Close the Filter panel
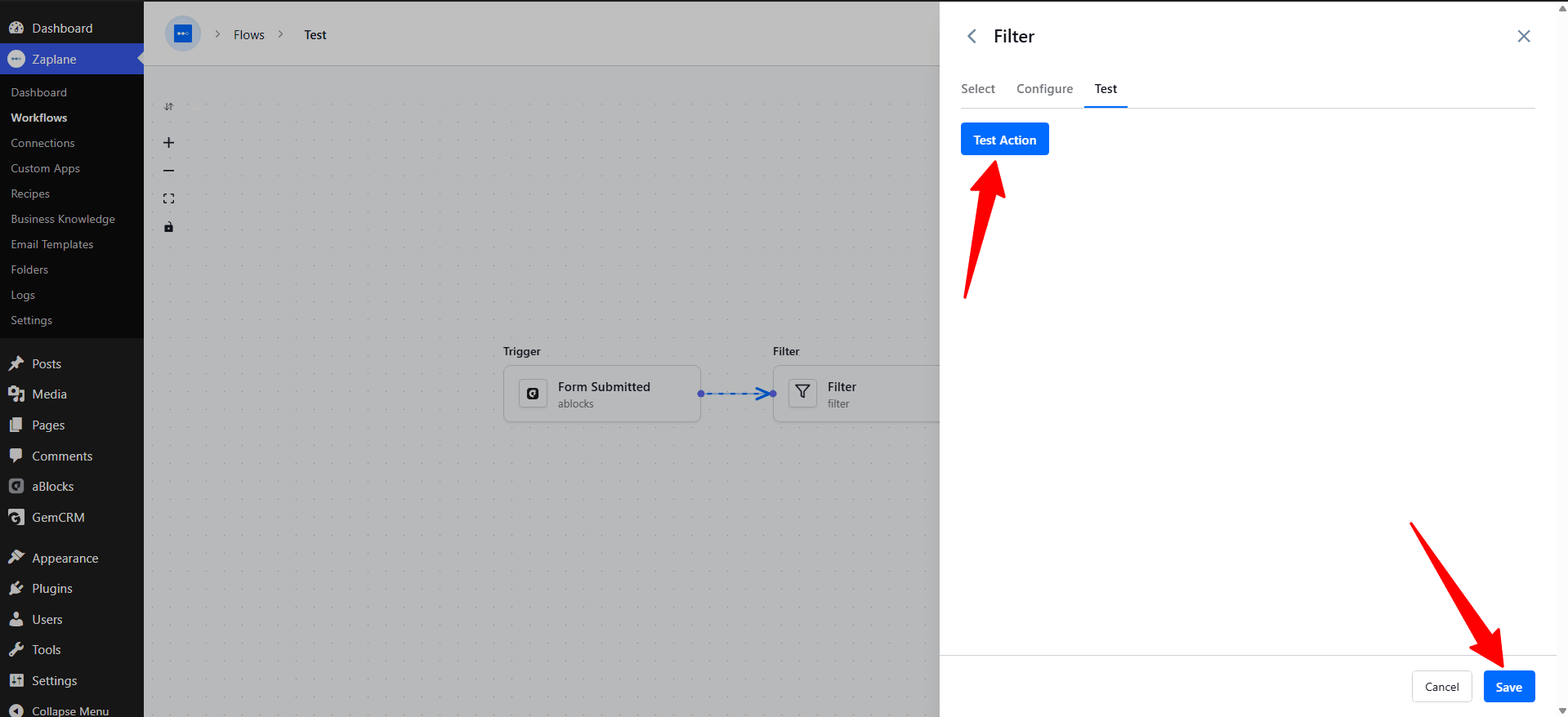This screenshot has height=717, width=1568. point(1524,36)
